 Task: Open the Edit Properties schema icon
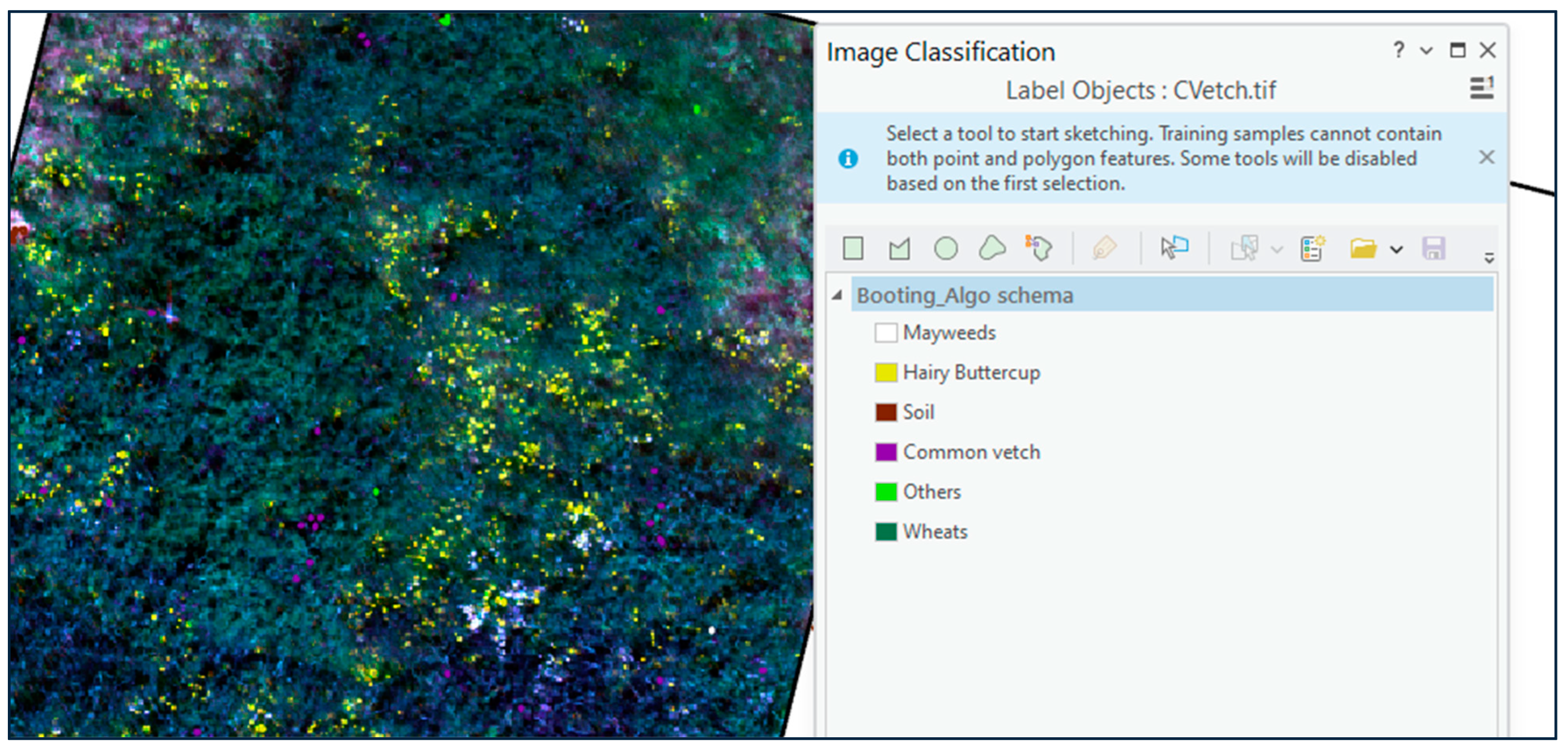point(1312,249)
